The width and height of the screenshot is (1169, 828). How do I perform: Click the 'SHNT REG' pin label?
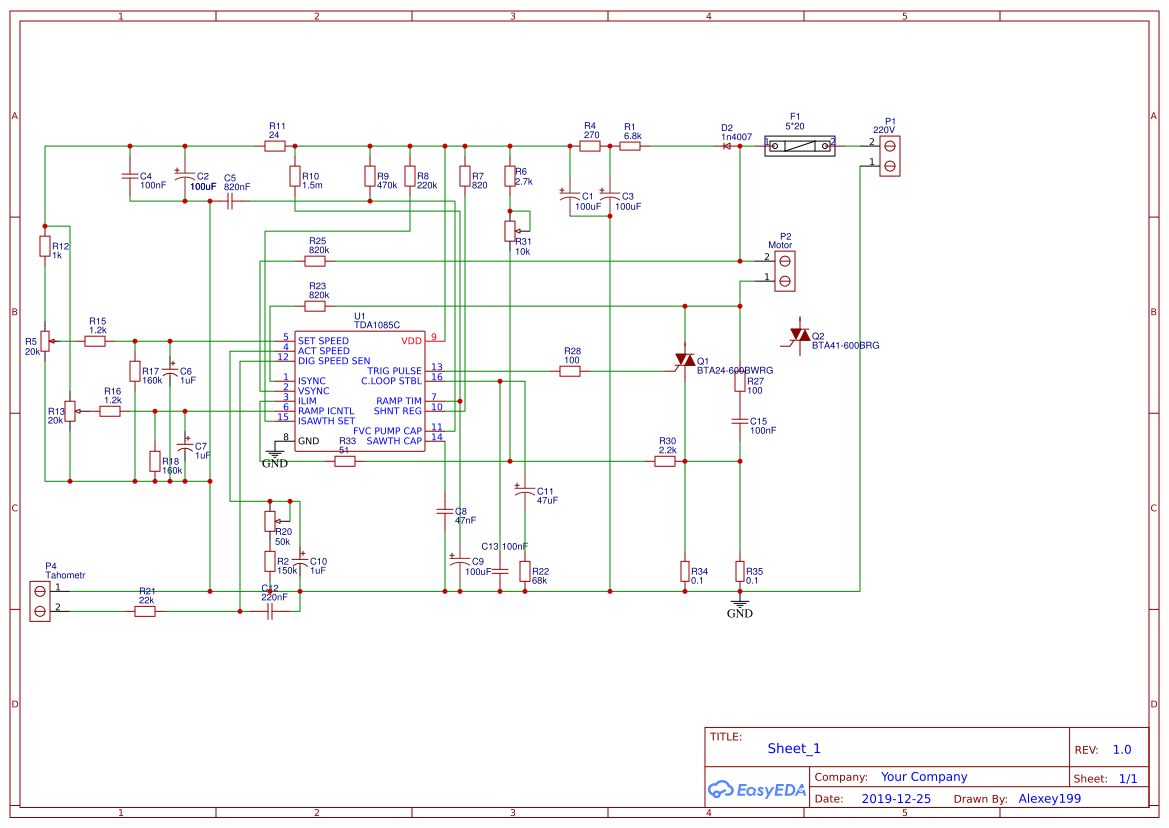coord(398,411)
